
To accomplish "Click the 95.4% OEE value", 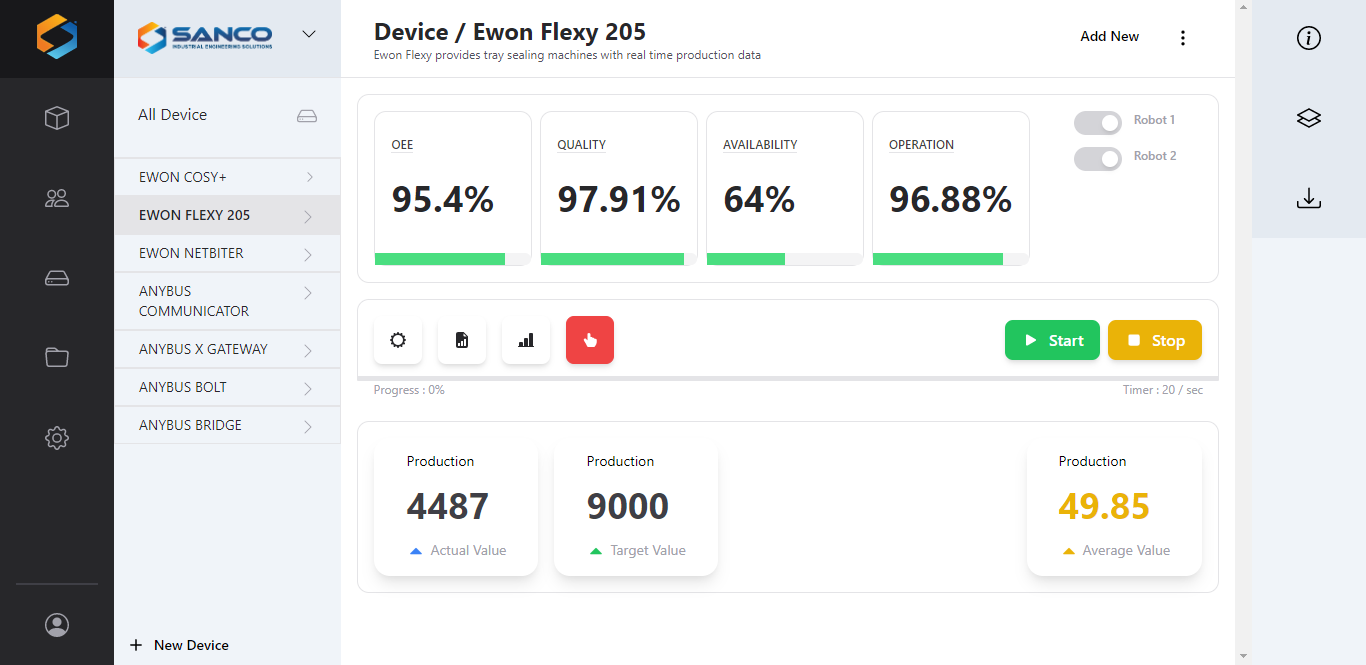I will click(x=443, y=200).
